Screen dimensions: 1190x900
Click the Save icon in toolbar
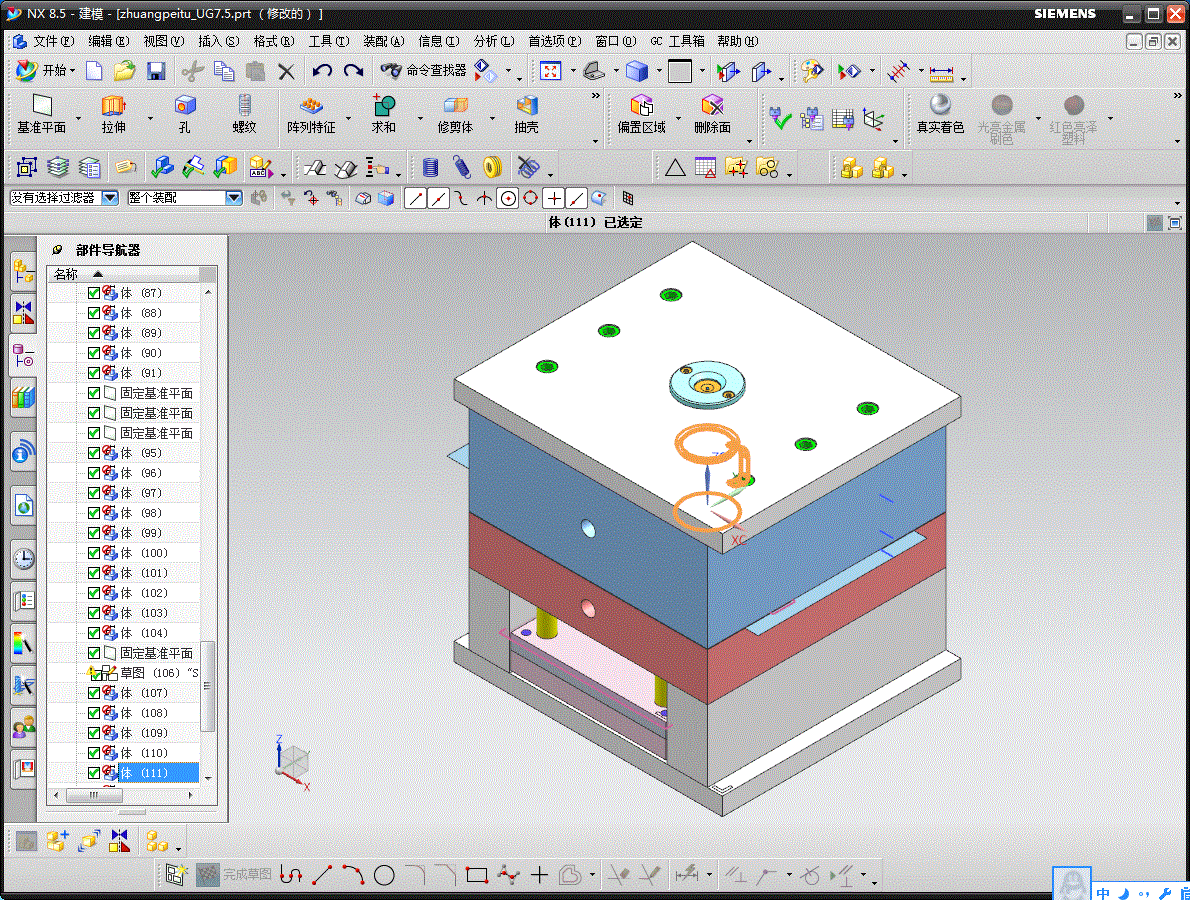156,71
